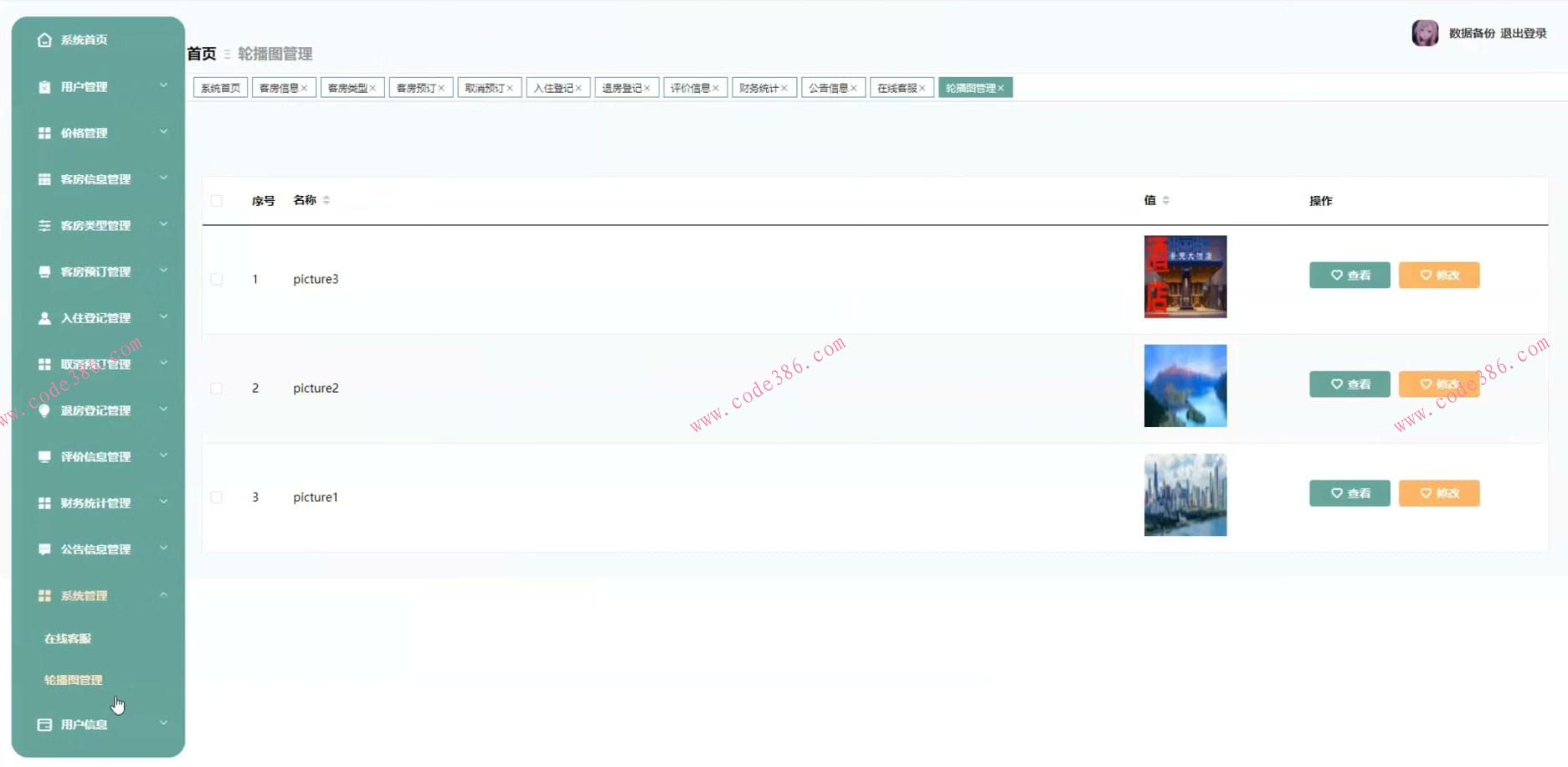Close the 在线客服 tab with its ×
Image resolution: width=1568 pixels, height=767 pixels.
click(923, 88)
